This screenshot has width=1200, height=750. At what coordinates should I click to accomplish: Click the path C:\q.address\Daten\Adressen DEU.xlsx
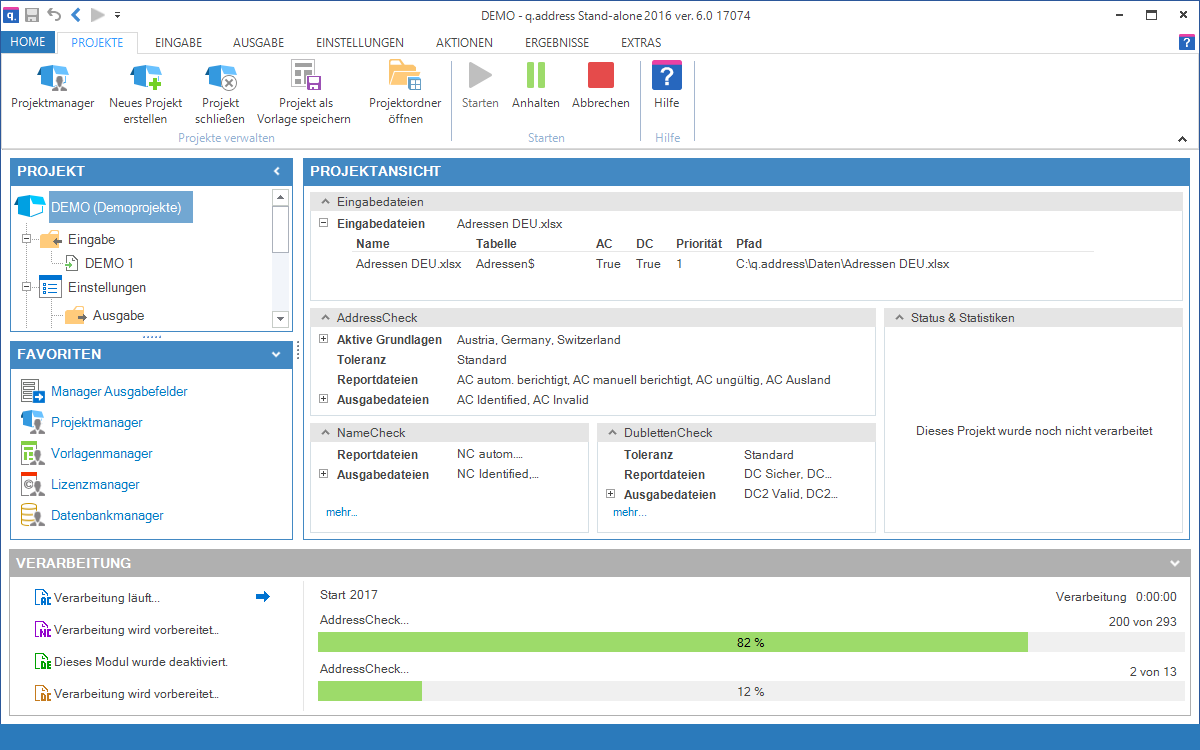coord(843,264)
